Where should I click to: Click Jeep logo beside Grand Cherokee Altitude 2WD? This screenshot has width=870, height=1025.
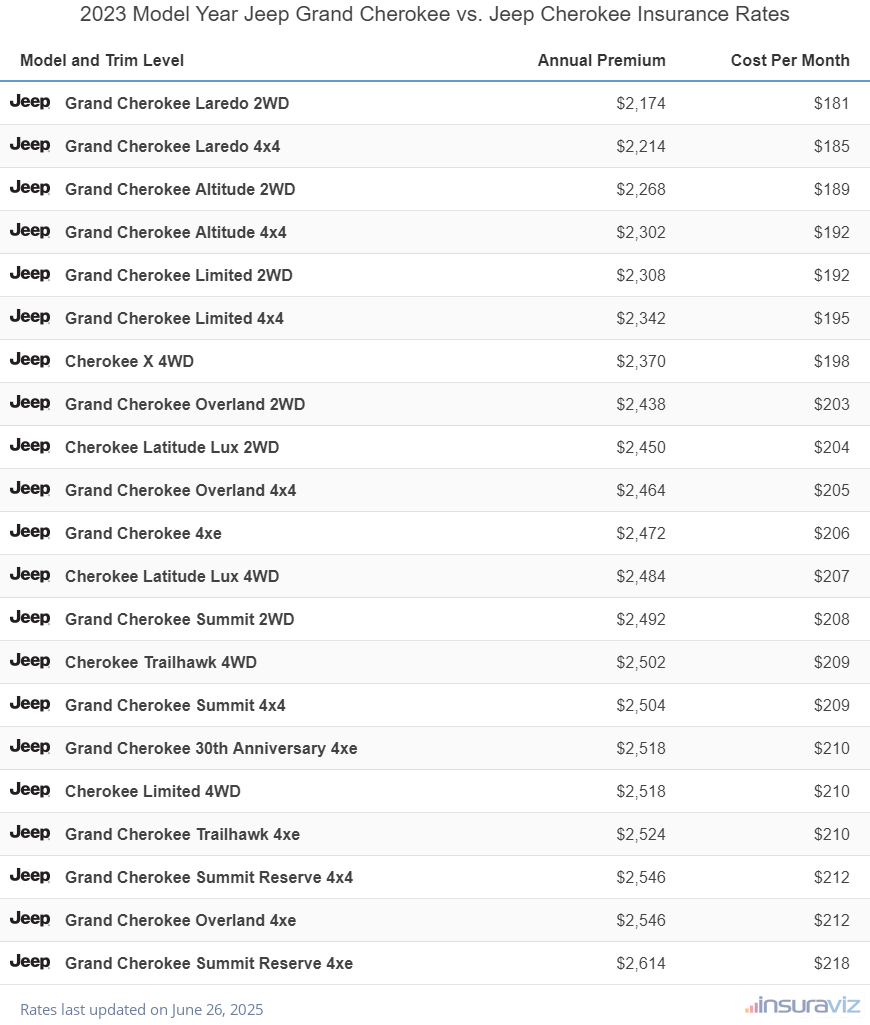coord(30,188)
